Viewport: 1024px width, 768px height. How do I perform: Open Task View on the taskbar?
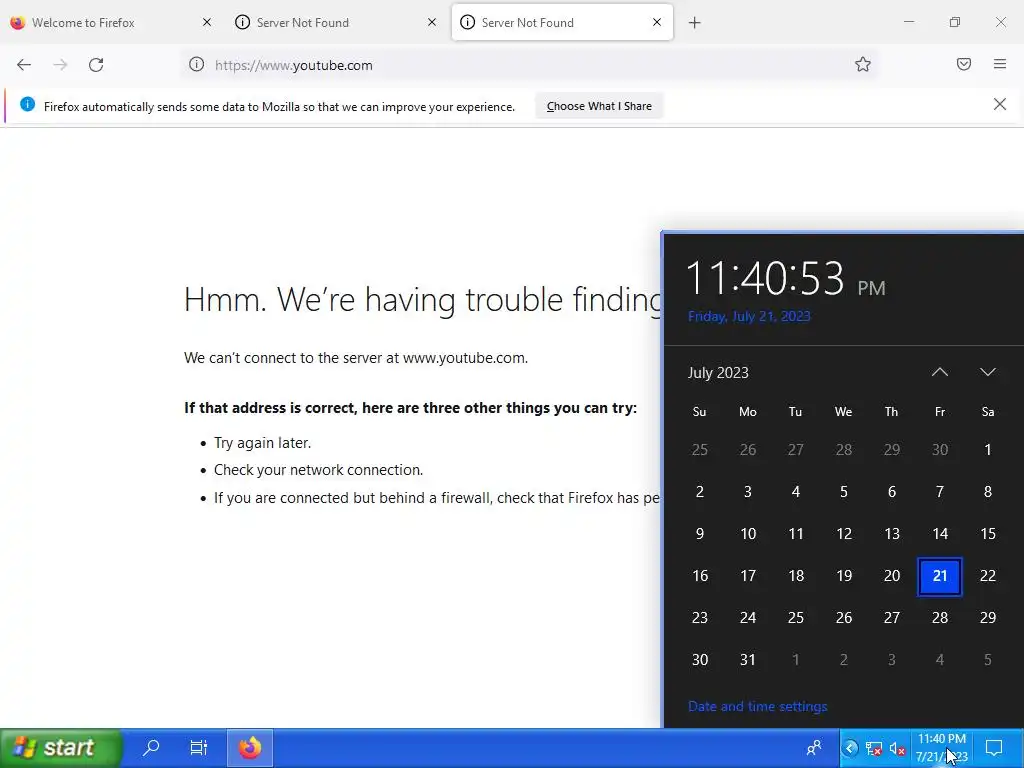tap(199, 748)
